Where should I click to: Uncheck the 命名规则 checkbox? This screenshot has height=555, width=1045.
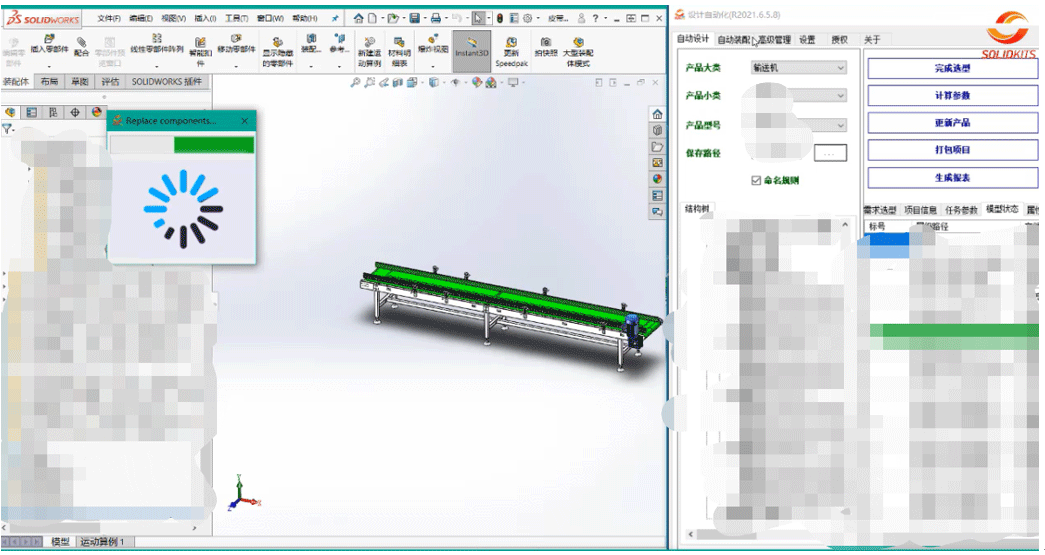(756, 181)
